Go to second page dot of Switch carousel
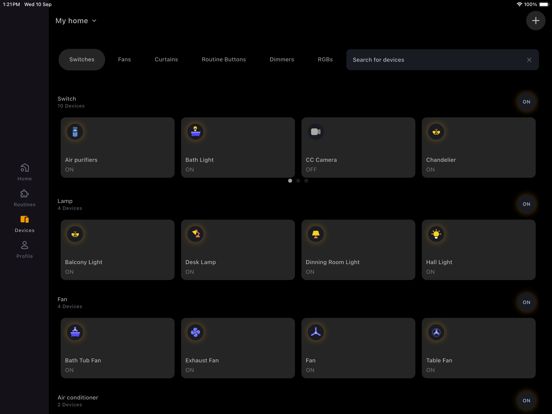The image size is (552, 414). pos(298,181)
